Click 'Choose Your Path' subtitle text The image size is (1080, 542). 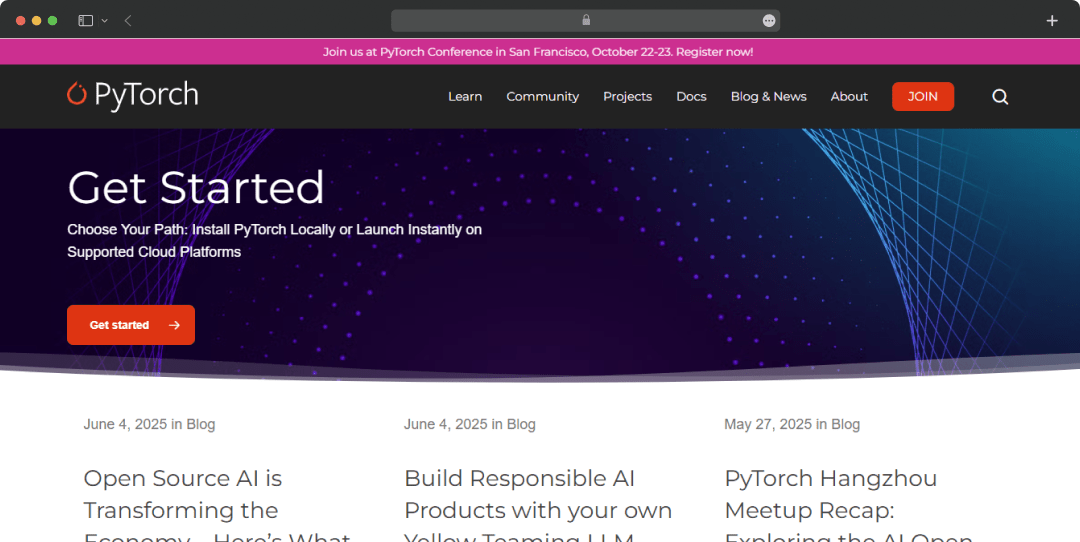[x=274, y=240]
